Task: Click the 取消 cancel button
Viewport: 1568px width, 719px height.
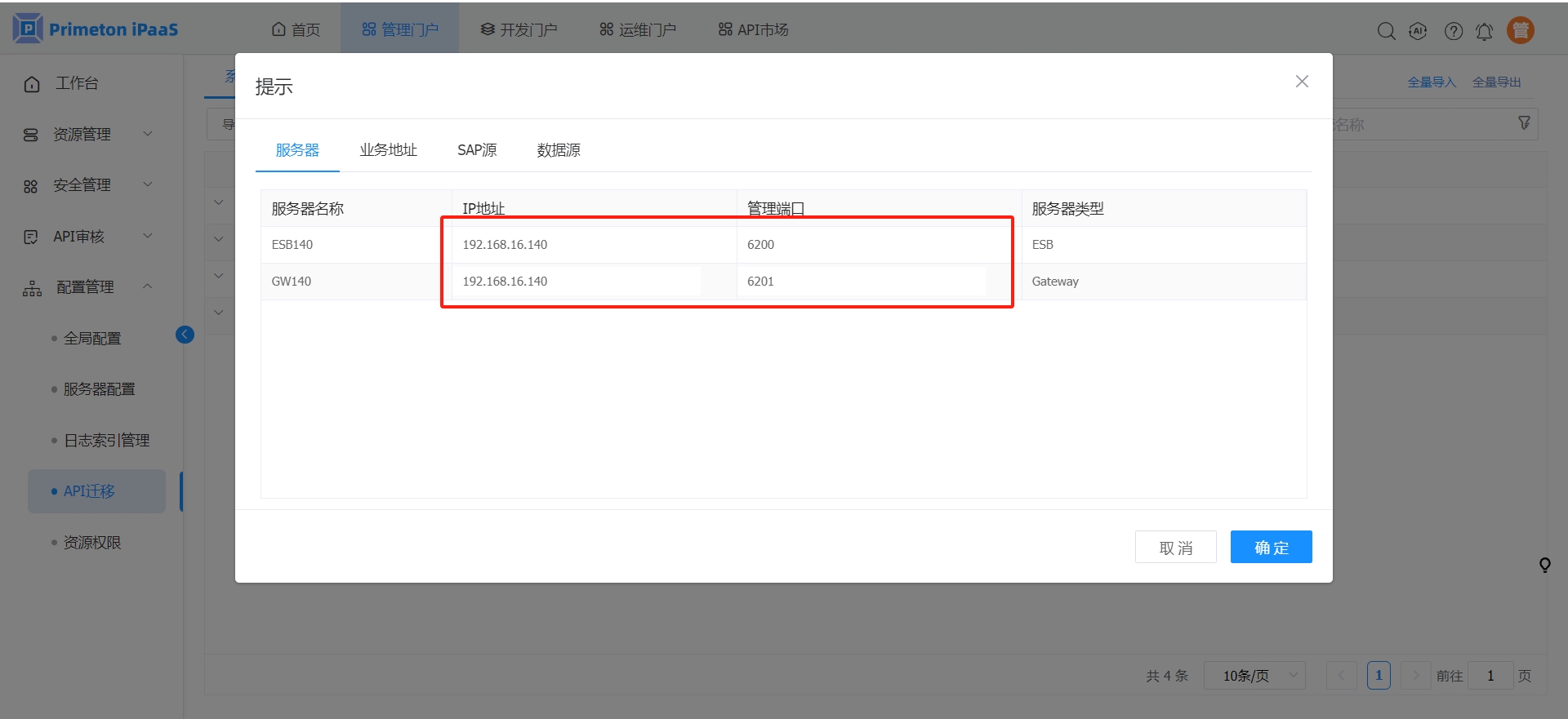Action: (1175, 547)
